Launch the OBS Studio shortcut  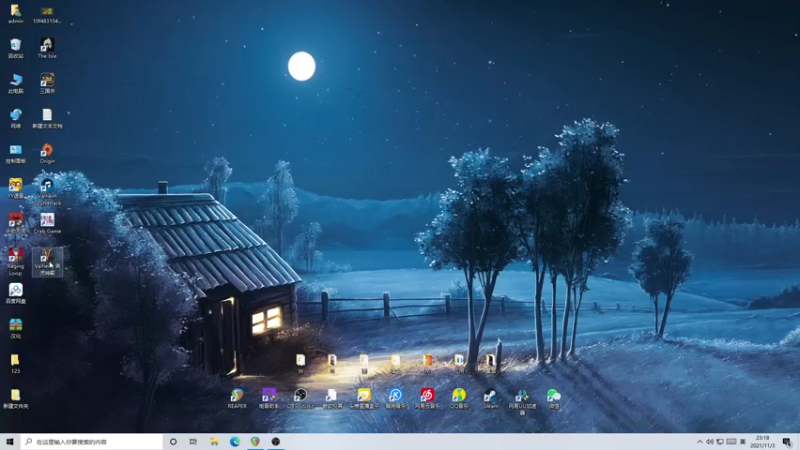coord(301,398)
